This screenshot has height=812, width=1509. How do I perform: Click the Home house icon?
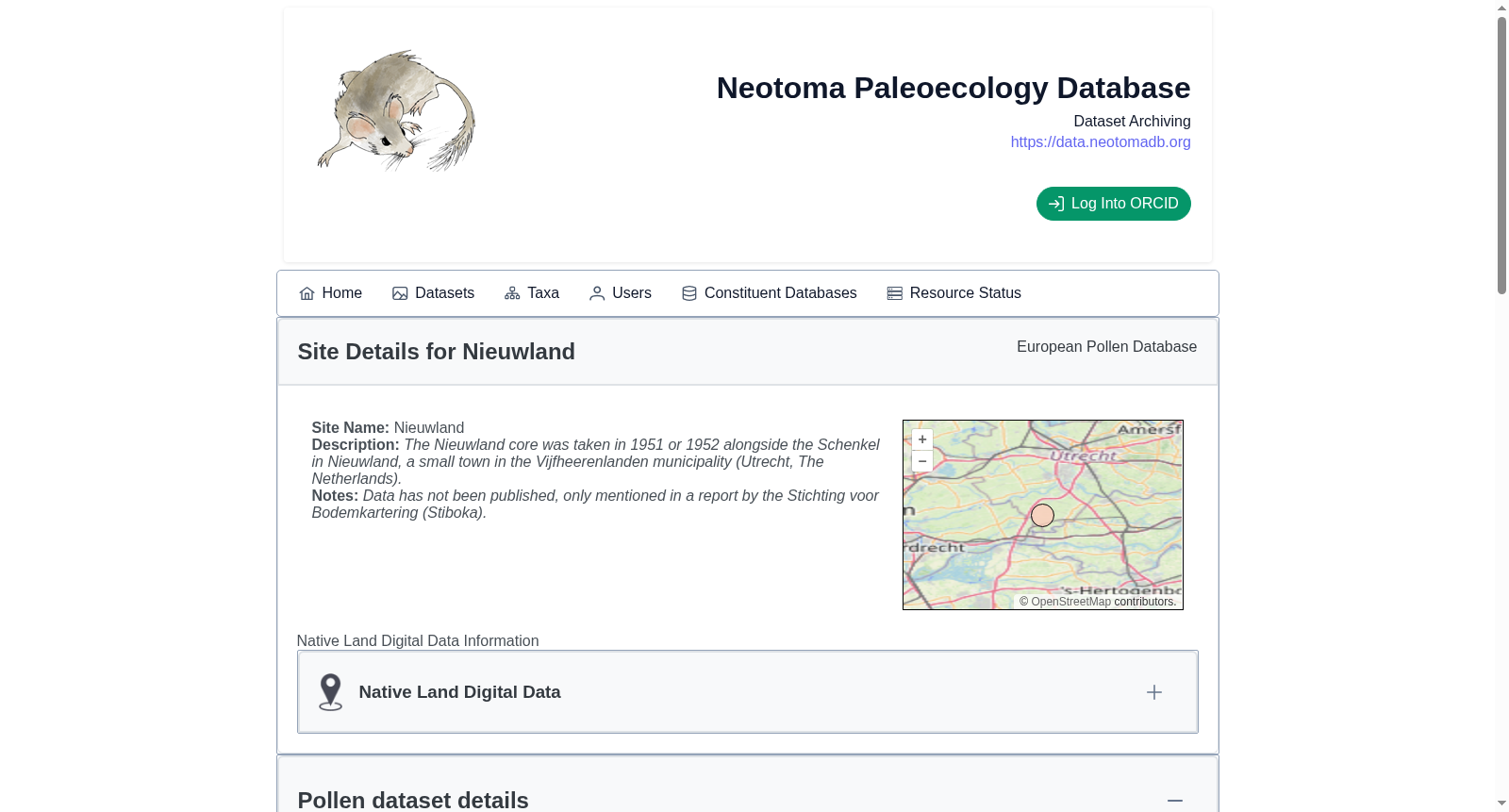click(307, 293)
